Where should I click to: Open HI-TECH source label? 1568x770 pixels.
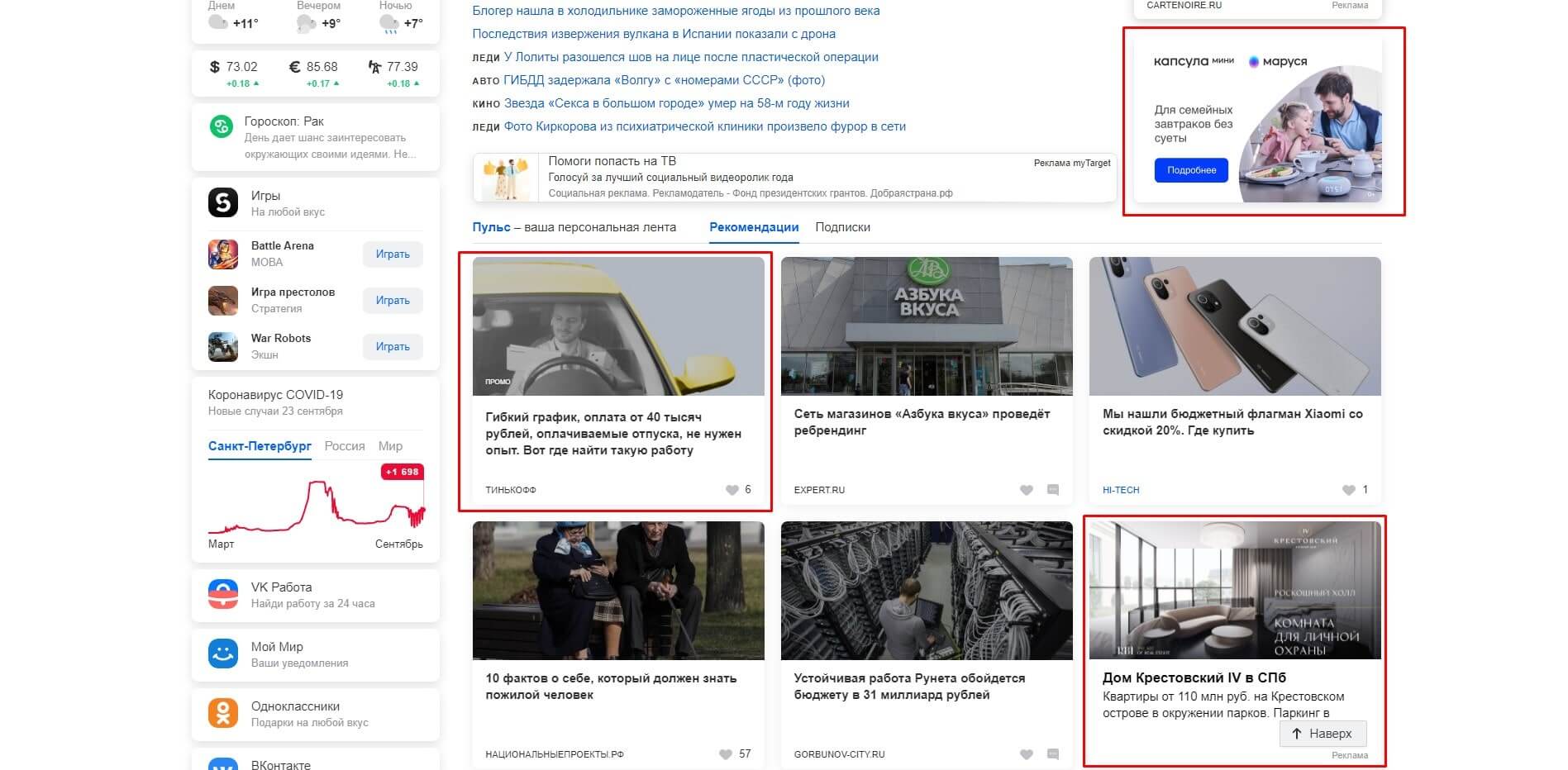[1121, 490]
